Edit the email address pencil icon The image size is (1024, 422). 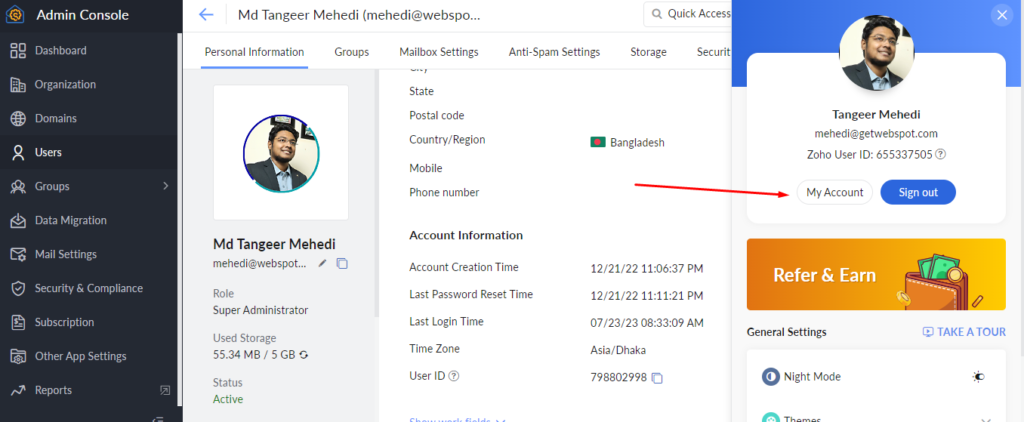(322, 263)
